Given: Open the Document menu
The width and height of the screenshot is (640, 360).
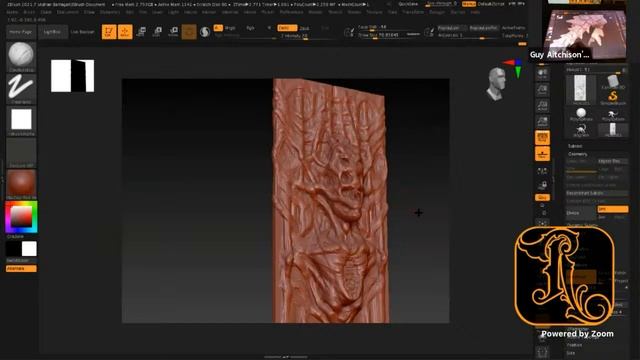Looking at the screenshot, I should click(x=68, y=12).
